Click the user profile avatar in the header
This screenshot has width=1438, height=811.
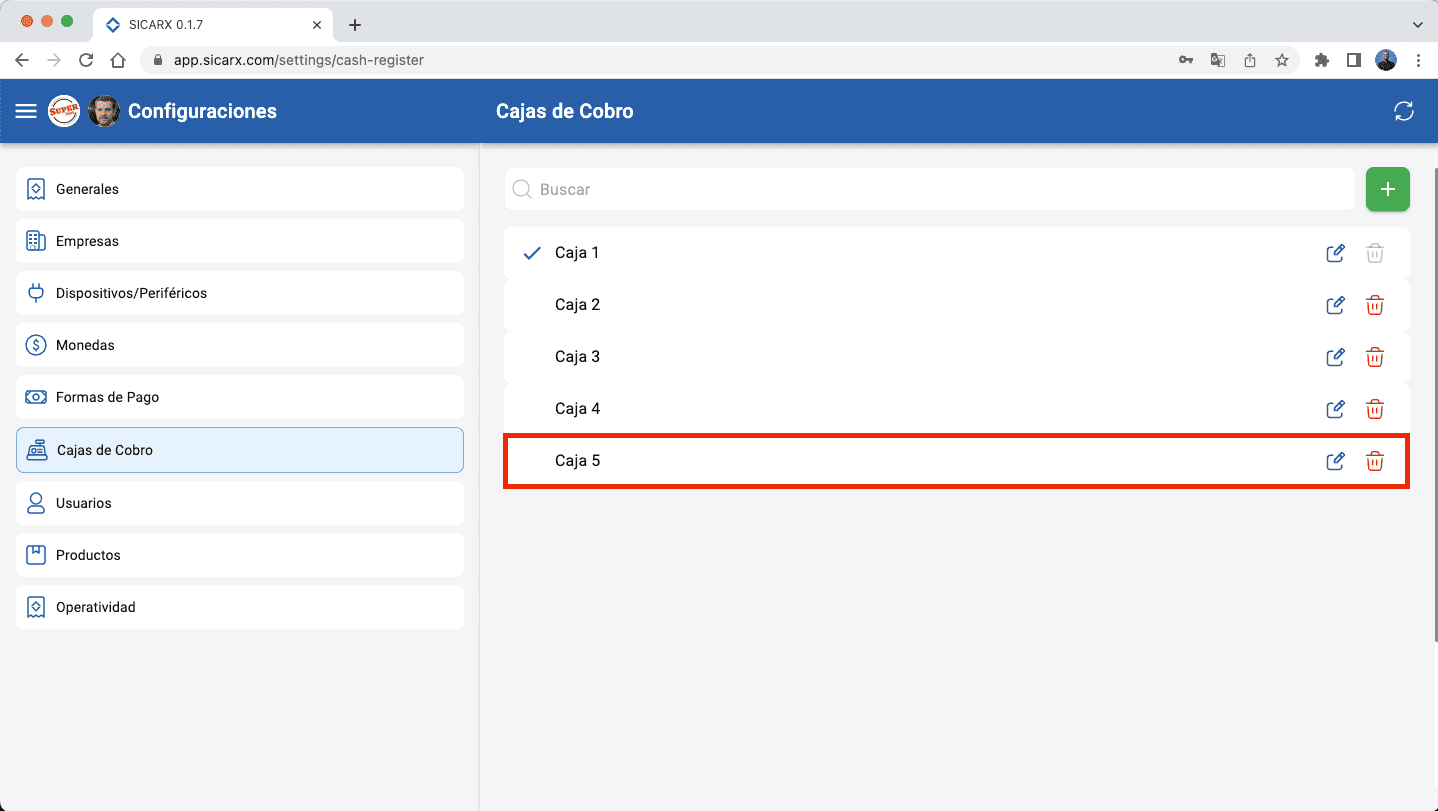tap(104, 111)
